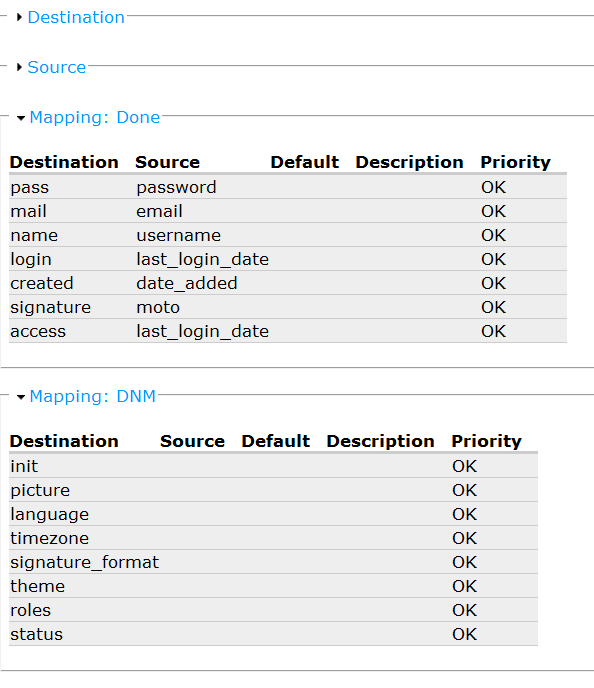Select the pass row in Done table
Screen dimensions: 594x688
[x=288, y=187]
